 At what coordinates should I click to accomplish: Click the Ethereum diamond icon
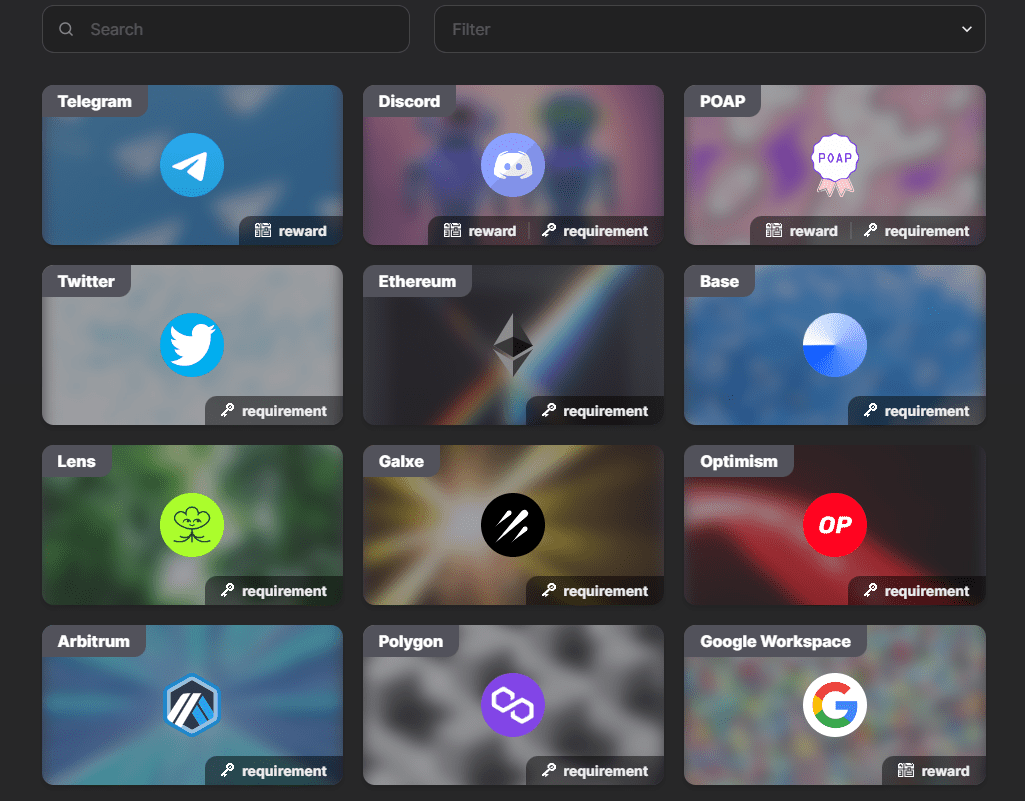coord(513,345)
